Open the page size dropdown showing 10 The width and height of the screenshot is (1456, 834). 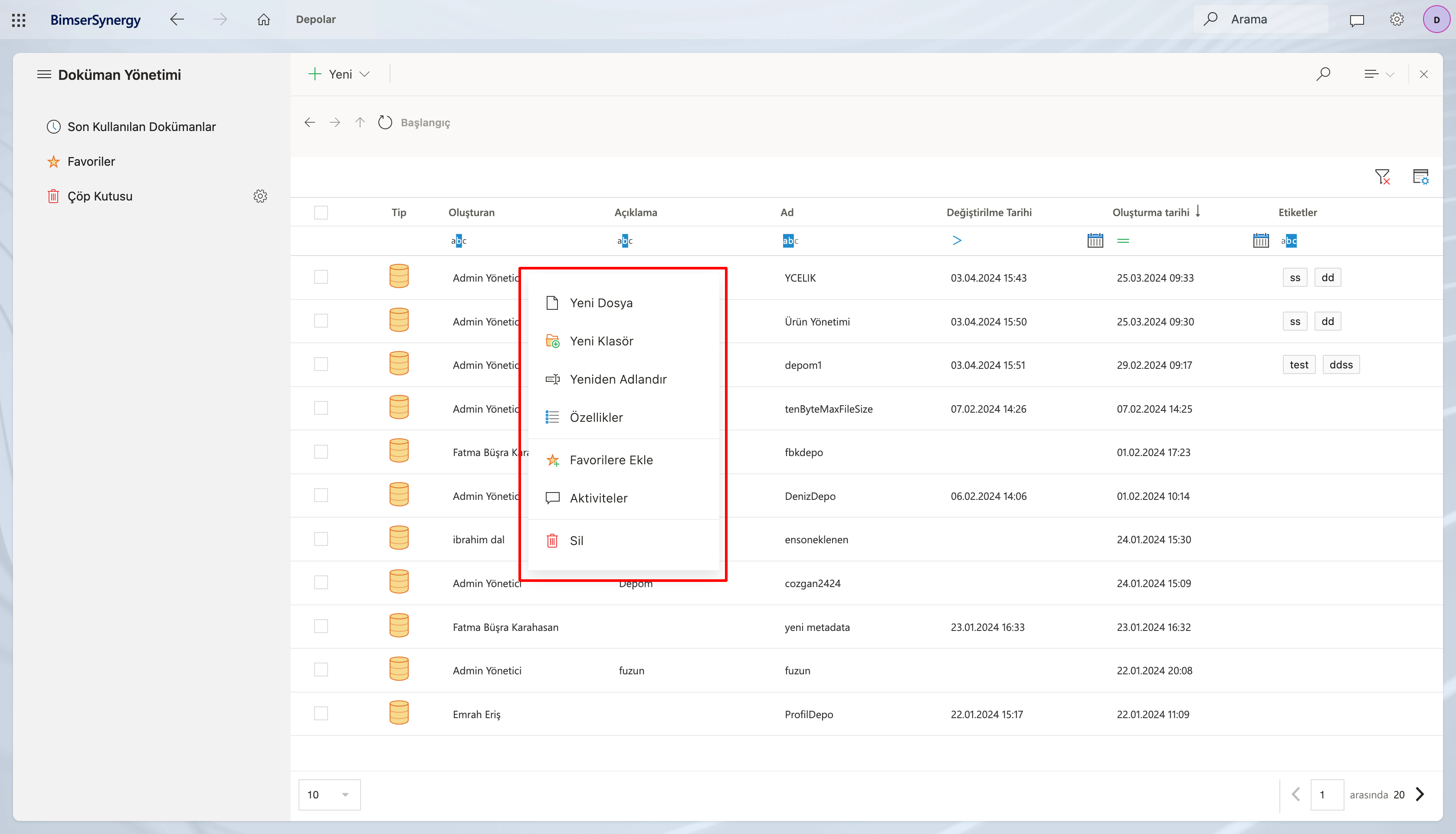click(329, 795)
